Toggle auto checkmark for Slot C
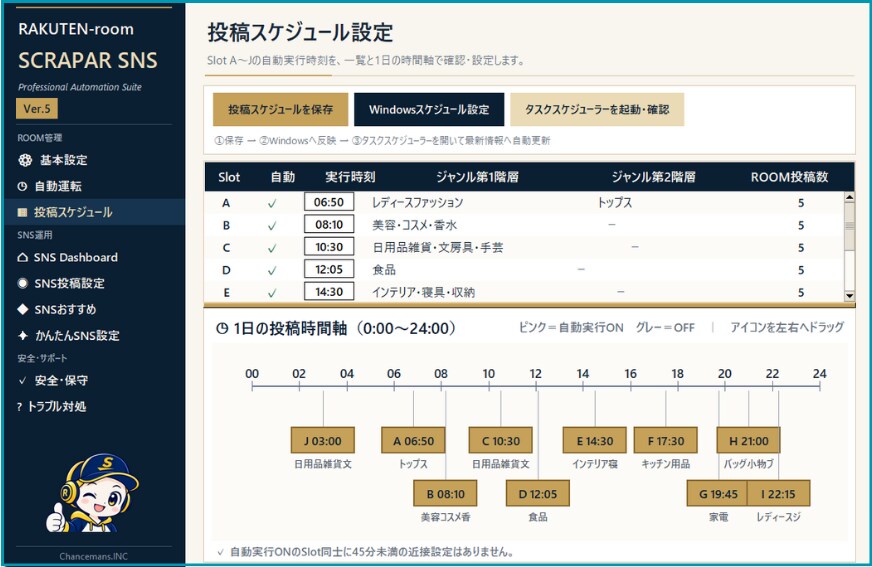Viewport: 872px width, 567px height. (272, 248)
